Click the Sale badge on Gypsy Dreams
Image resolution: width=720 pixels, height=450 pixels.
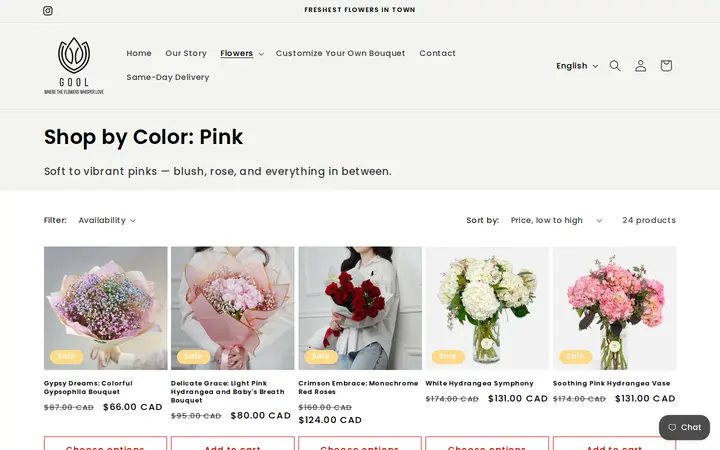tap(67, 356)
